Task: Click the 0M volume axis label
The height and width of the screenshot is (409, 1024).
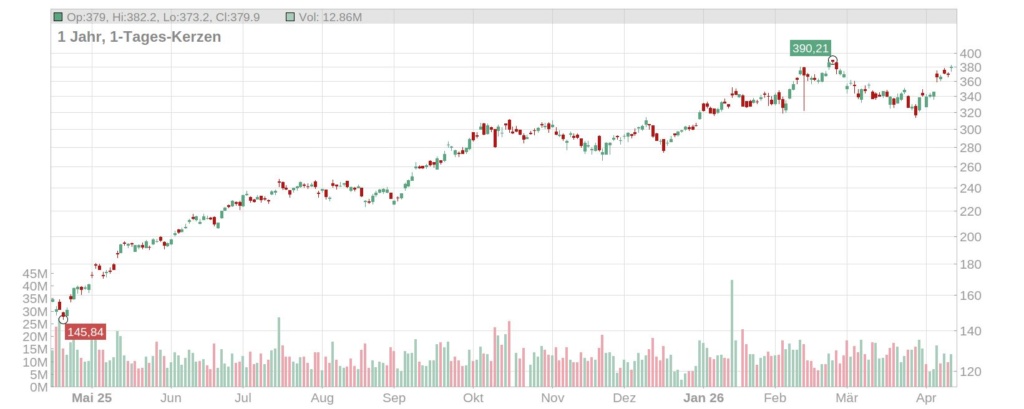Action: coord(38,386)
